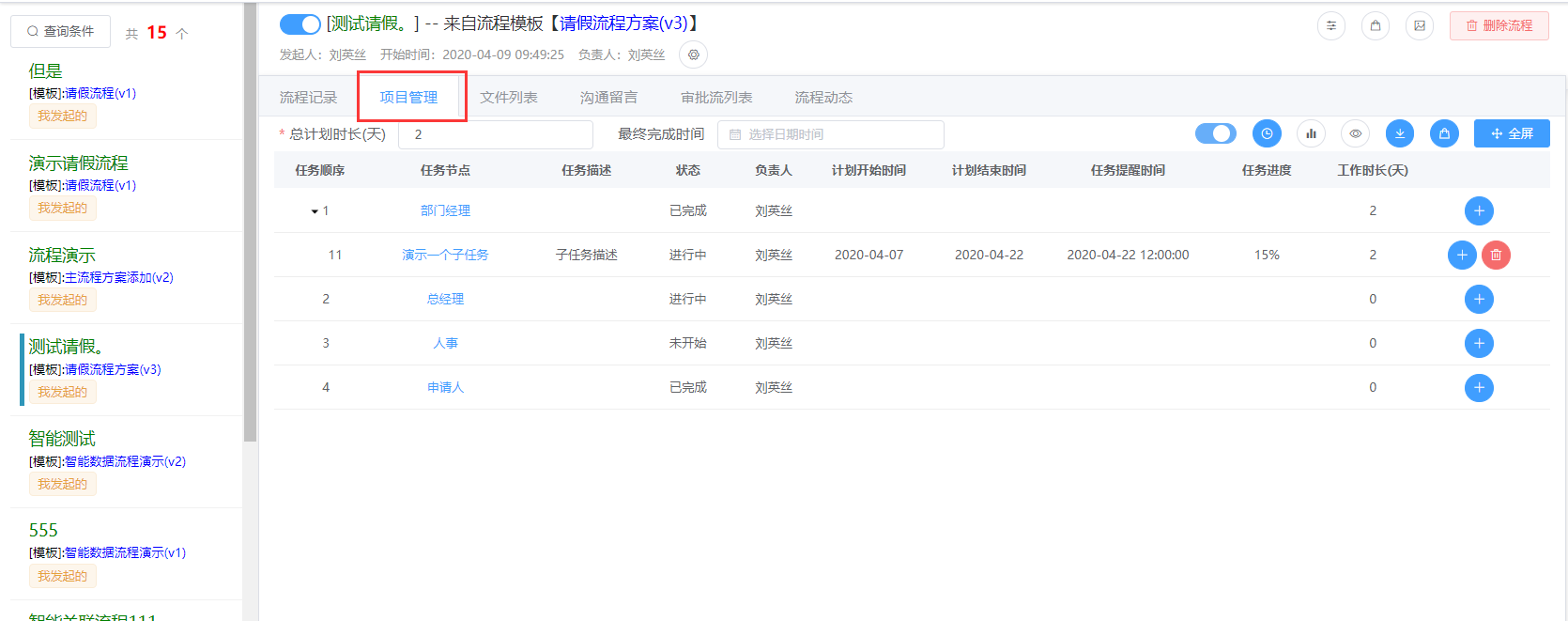
Task: Open the 人事 task node link
Action: pos(445,343)
